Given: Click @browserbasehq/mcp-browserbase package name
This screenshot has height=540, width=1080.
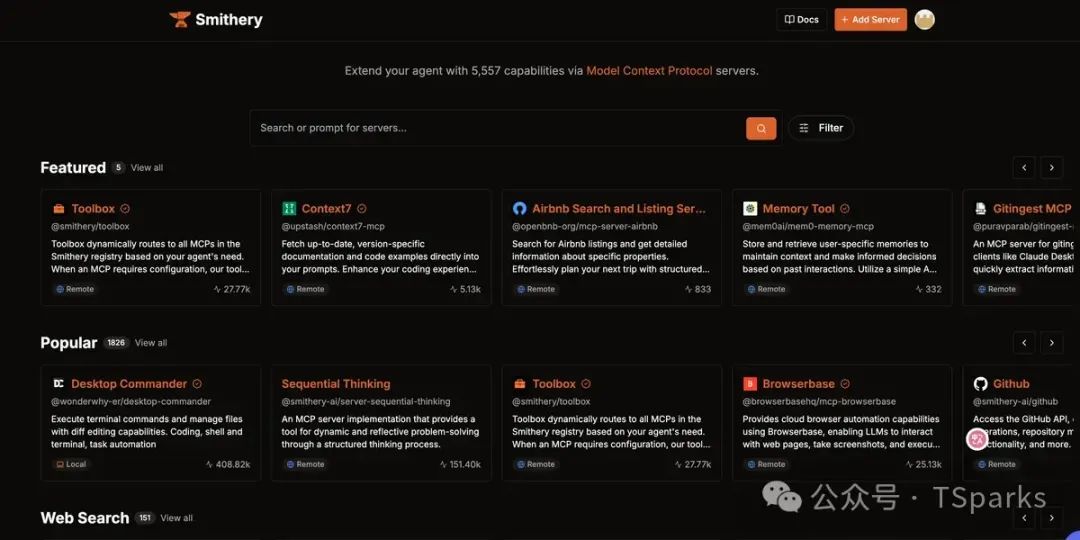Looking at the screenshot, I should pyautogui.click(x=819, y=401).
